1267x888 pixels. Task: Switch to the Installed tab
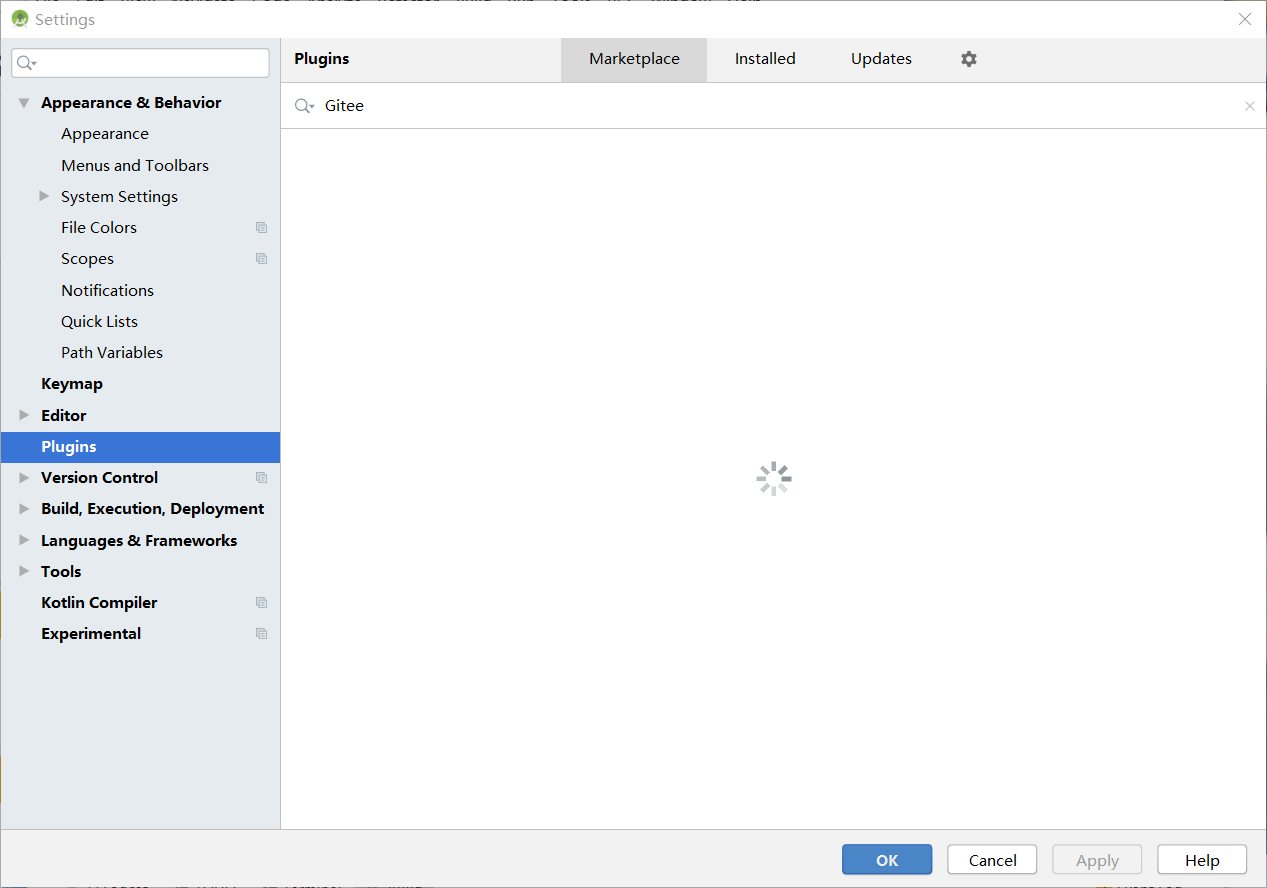[x=765, y=59]
